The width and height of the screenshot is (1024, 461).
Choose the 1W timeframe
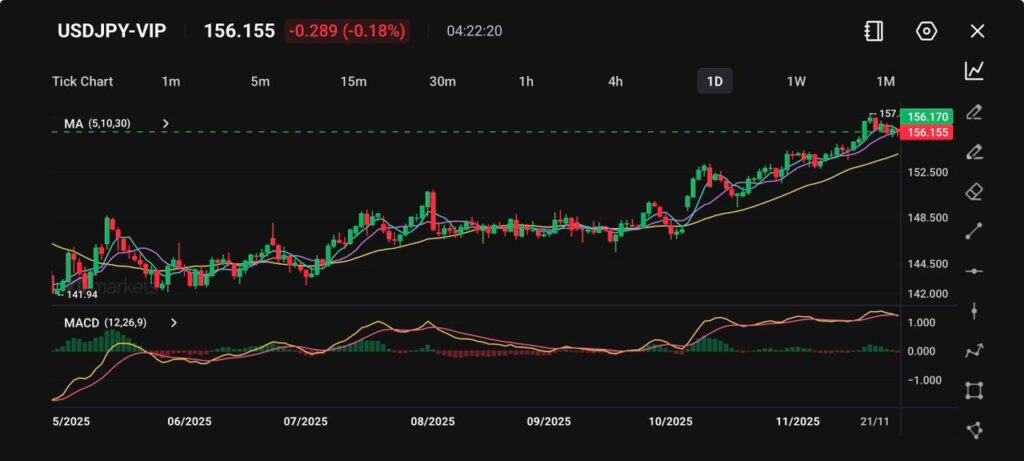[x=796, y=81]
